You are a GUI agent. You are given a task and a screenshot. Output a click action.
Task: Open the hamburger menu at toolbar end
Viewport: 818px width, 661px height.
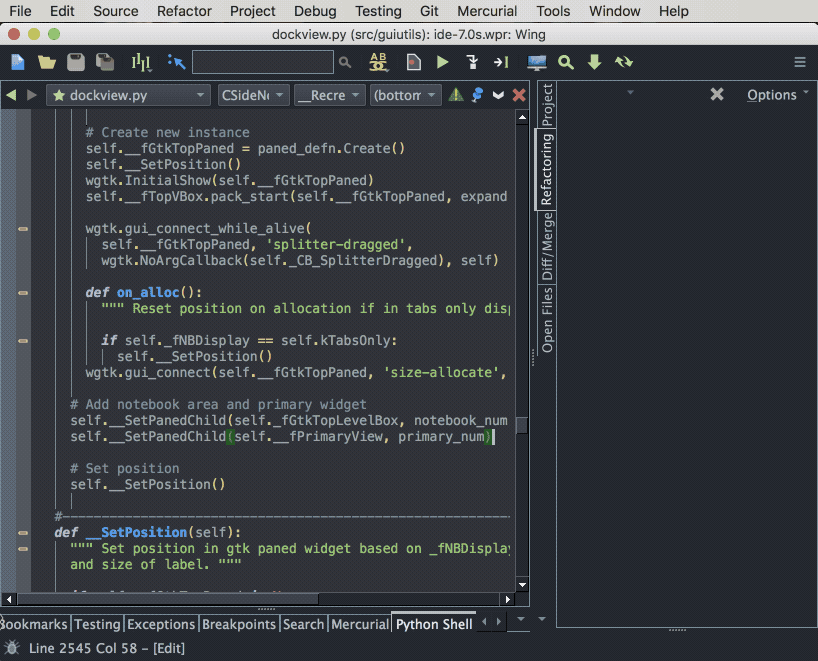[800, 63]
